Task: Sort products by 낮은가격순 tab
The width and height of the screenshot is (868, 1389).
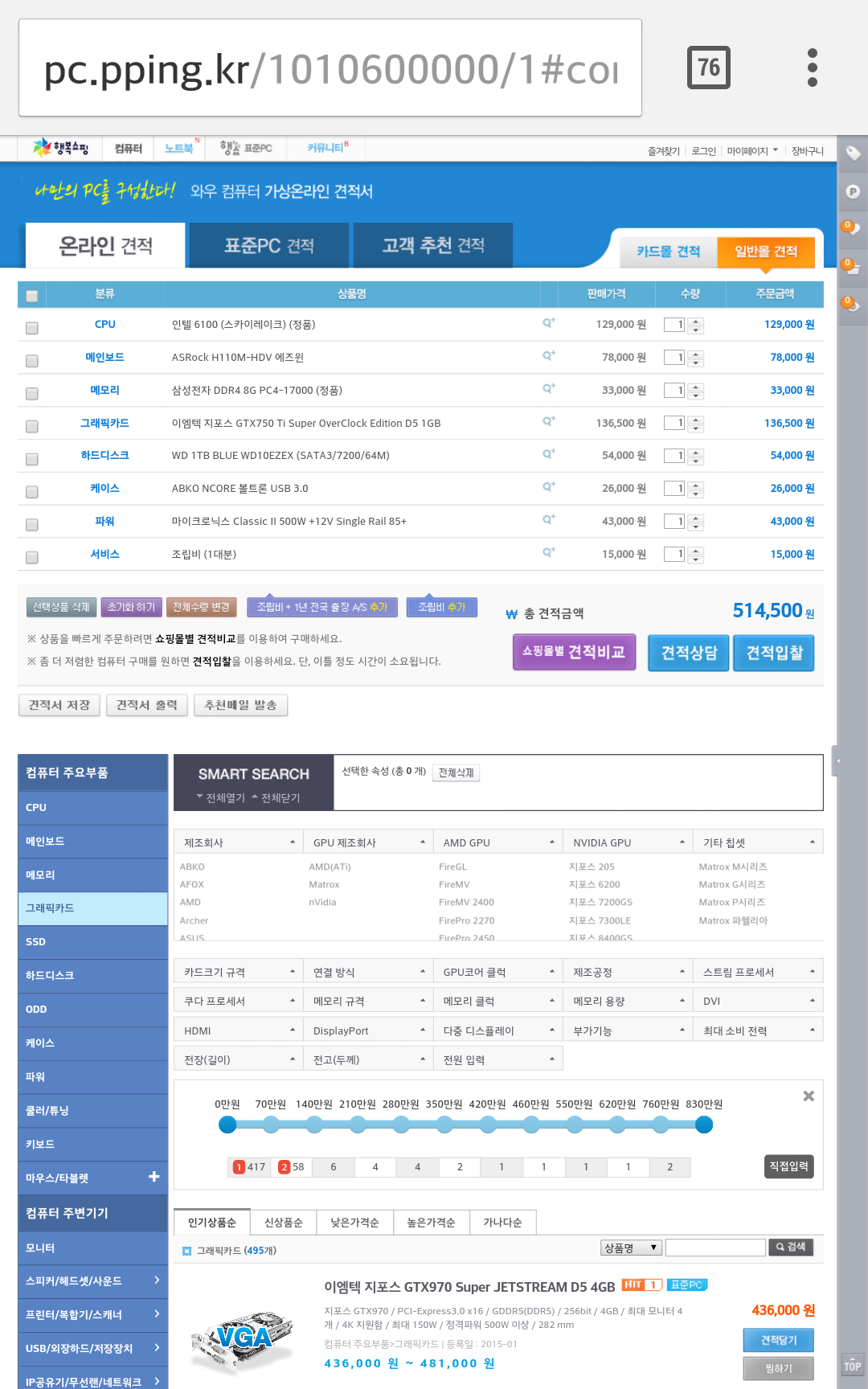Action: point(354,1223)
